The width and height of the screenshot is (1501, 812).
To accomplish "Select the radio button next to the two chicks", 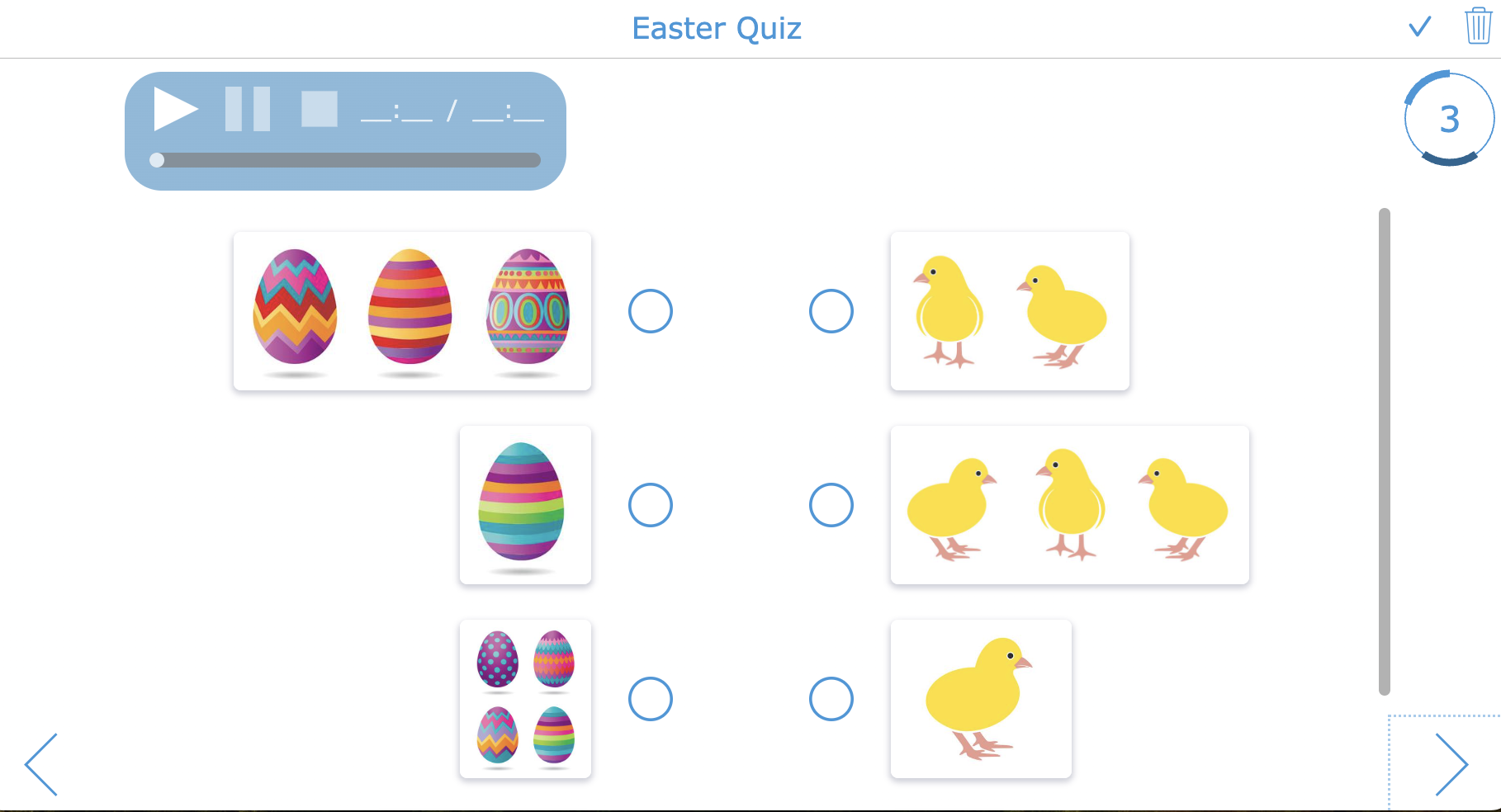I will 831,311.
